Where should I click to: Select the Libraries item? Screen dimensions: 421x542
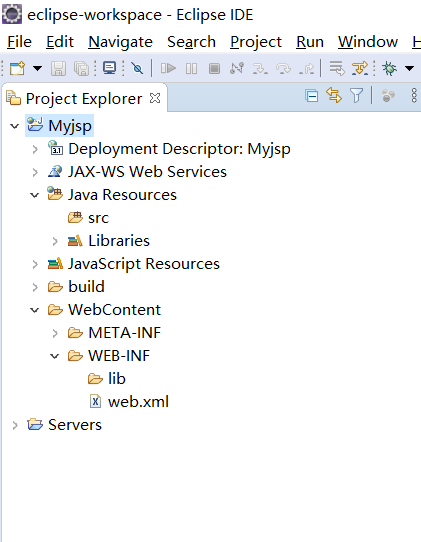pos(119,241)
